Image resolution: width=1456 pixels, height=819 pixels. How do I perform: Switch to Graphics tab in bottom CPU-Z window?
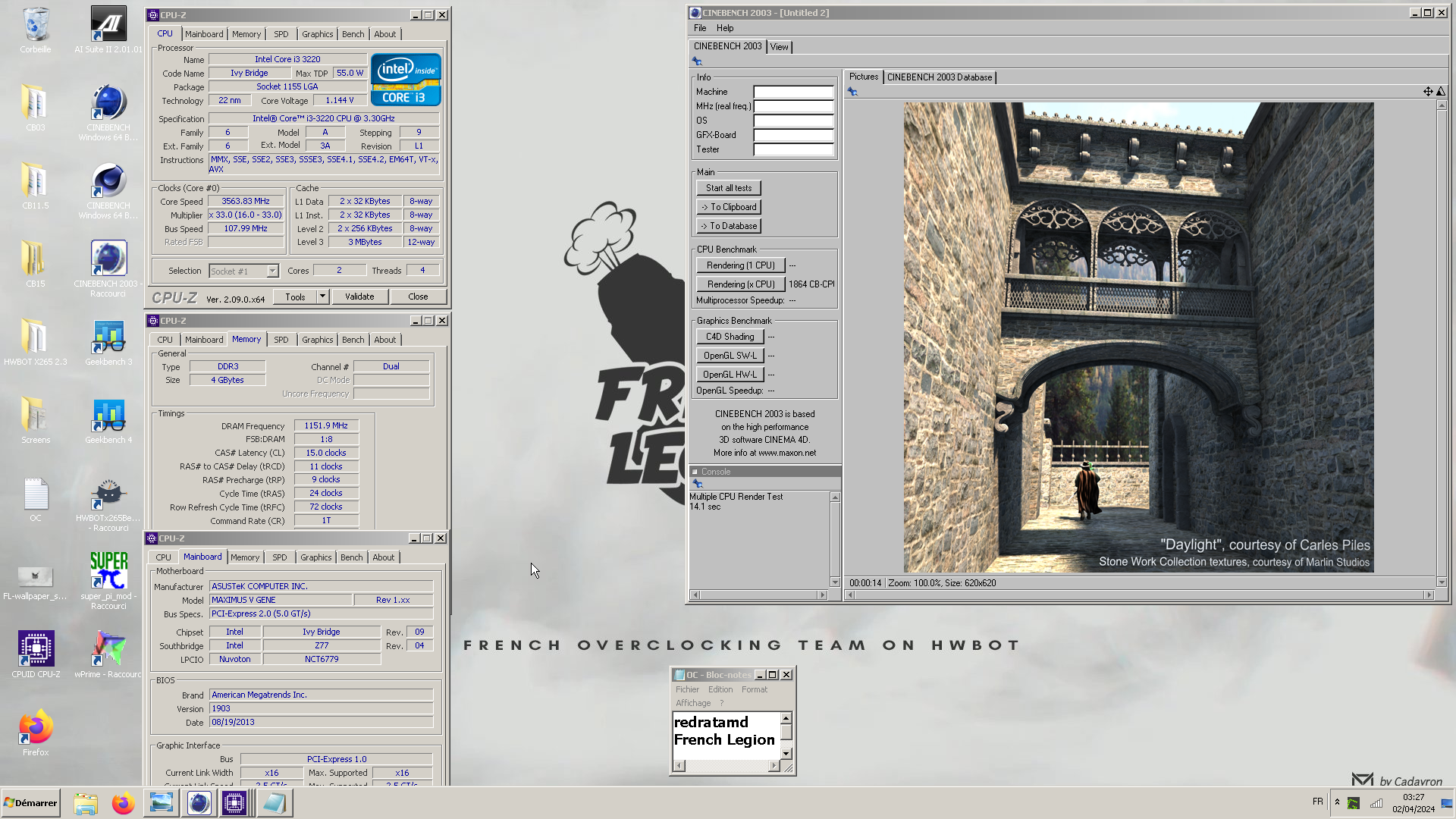(x=315, y=557)
